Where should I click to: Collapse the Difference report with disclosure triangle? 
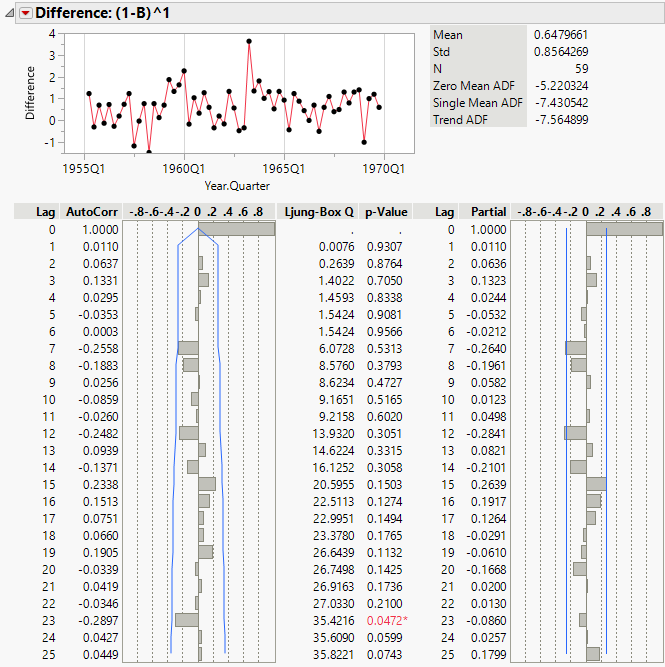9,13
